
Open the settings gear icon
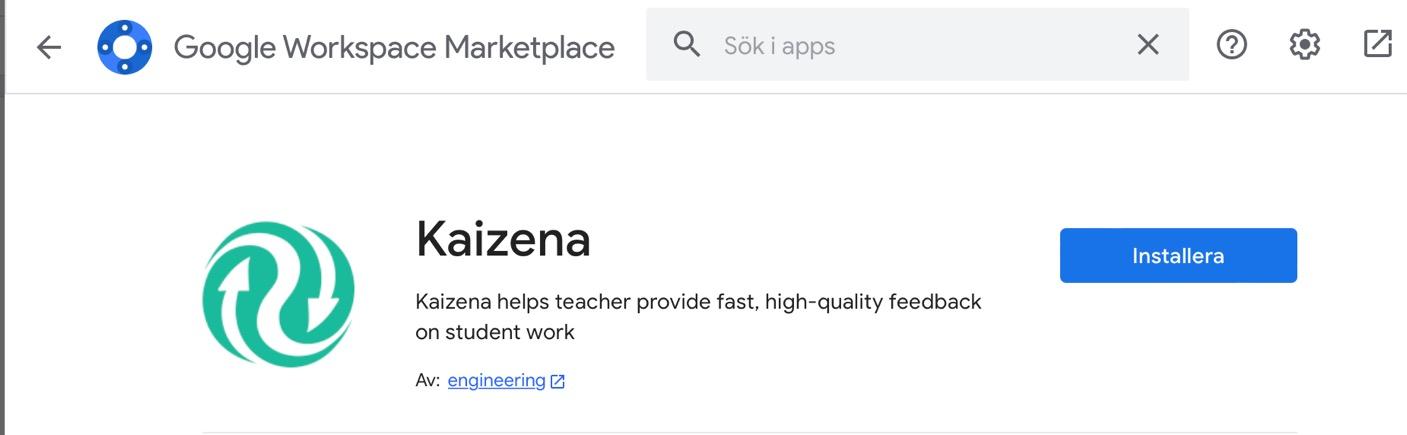1304,45
